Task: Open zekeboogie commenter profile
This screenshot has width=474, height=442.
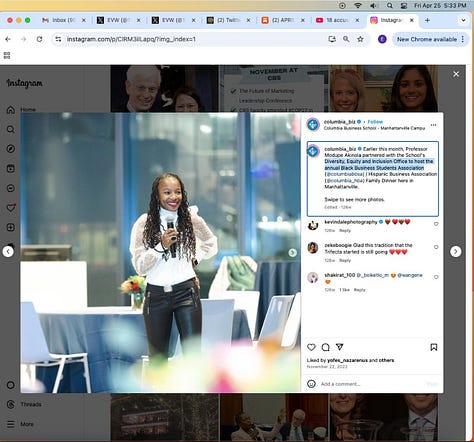Action: pyautogui.click(x=338, y=245)
